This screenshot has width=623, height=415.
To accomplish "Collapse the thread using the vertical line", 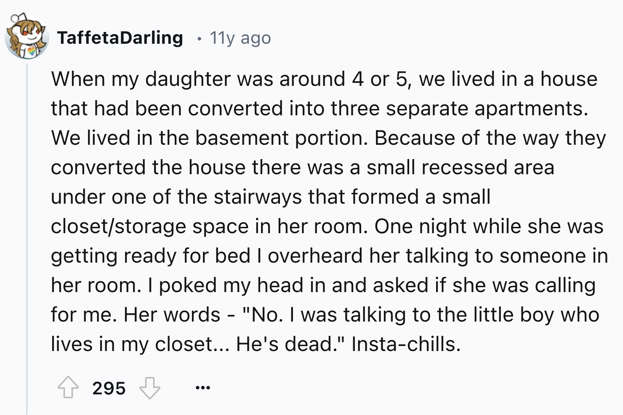I will point(27,239).
